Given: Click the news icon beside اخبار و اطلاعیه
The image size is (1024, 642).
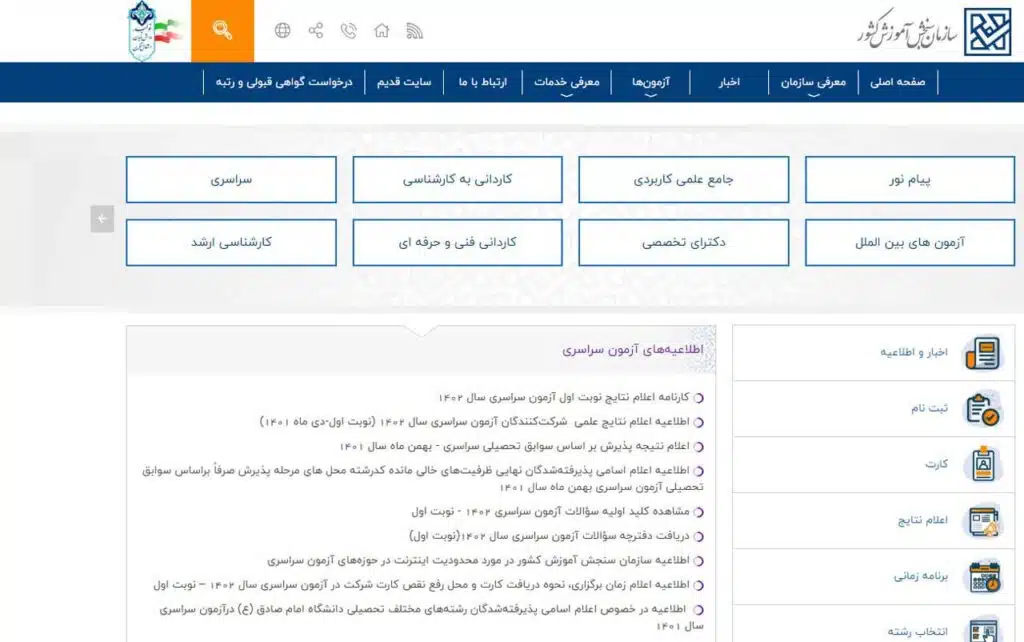Looking at the screenshot, I should coord(983,353).
